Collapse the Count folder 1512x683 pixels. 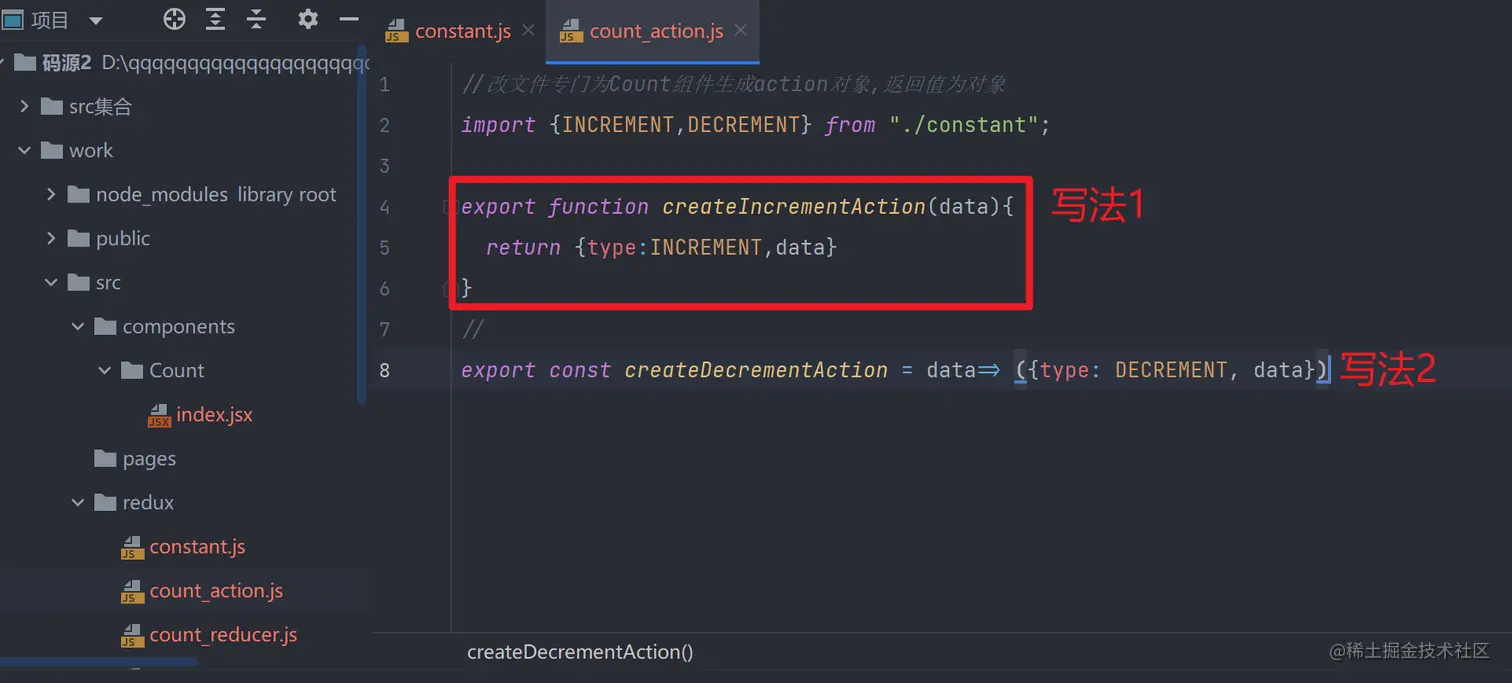pos(105,370)
